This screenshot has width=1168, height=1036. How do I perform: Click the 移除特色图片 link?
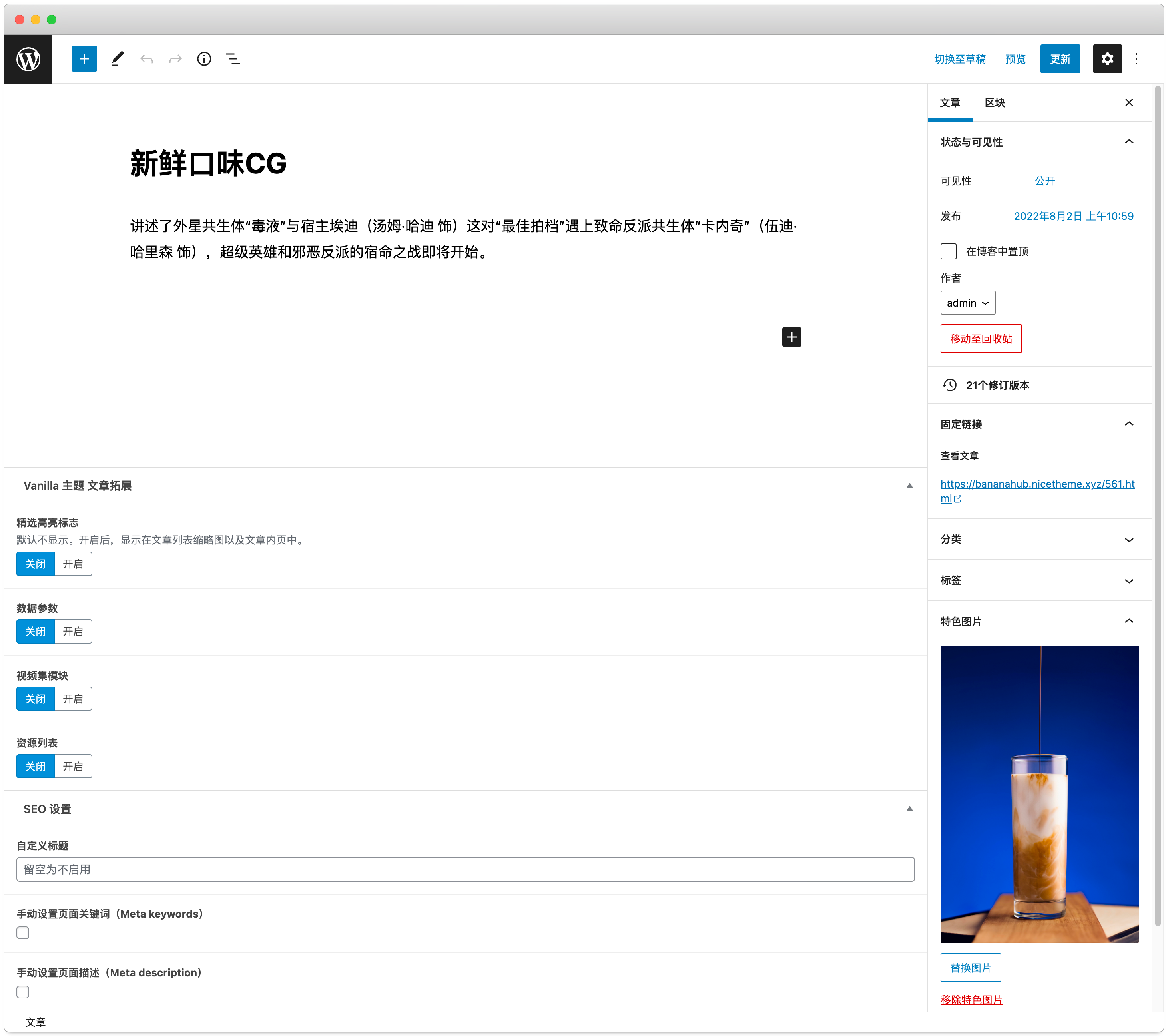(x=971, y=1000)
